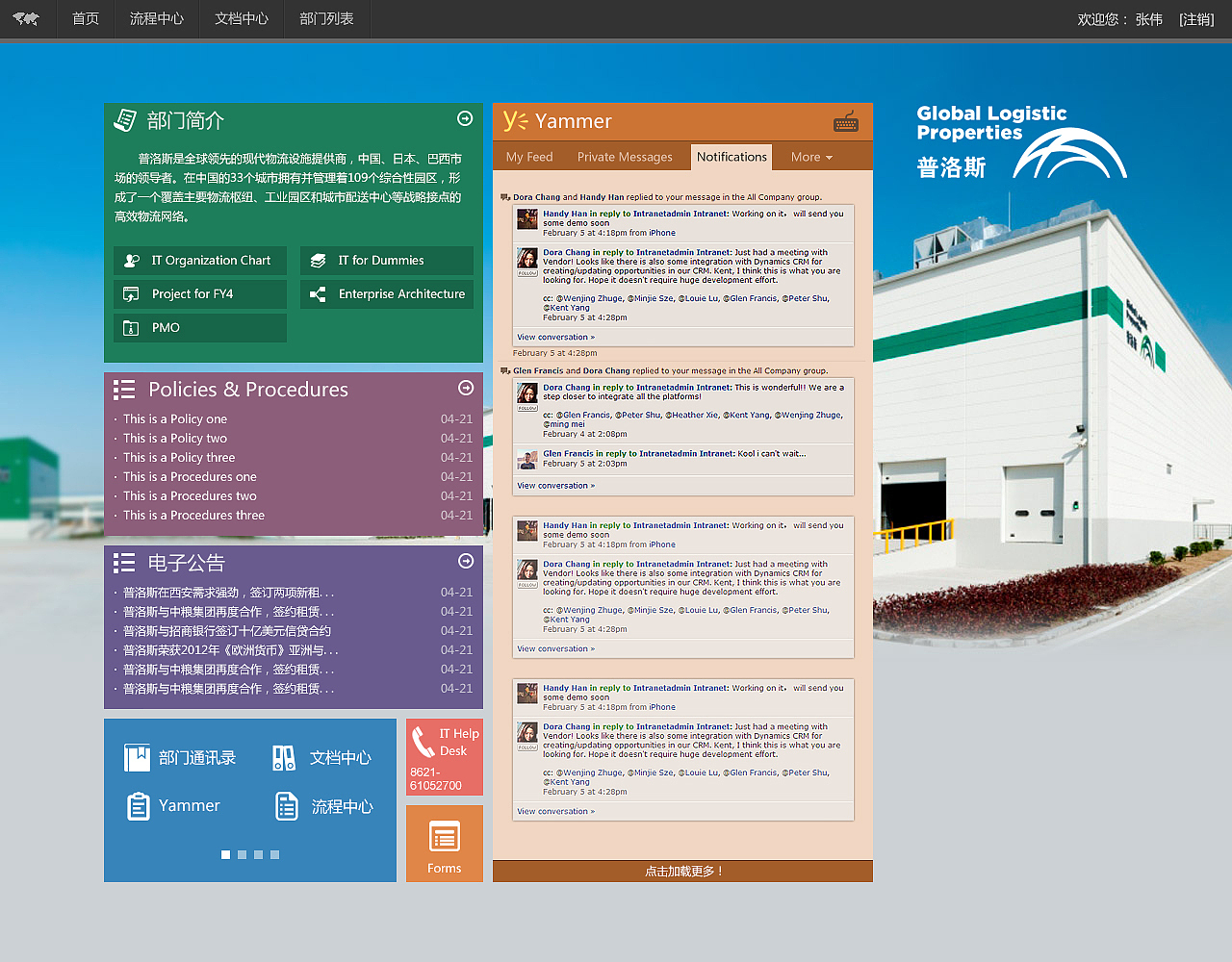Open the Forms tile

pos(445,844)
